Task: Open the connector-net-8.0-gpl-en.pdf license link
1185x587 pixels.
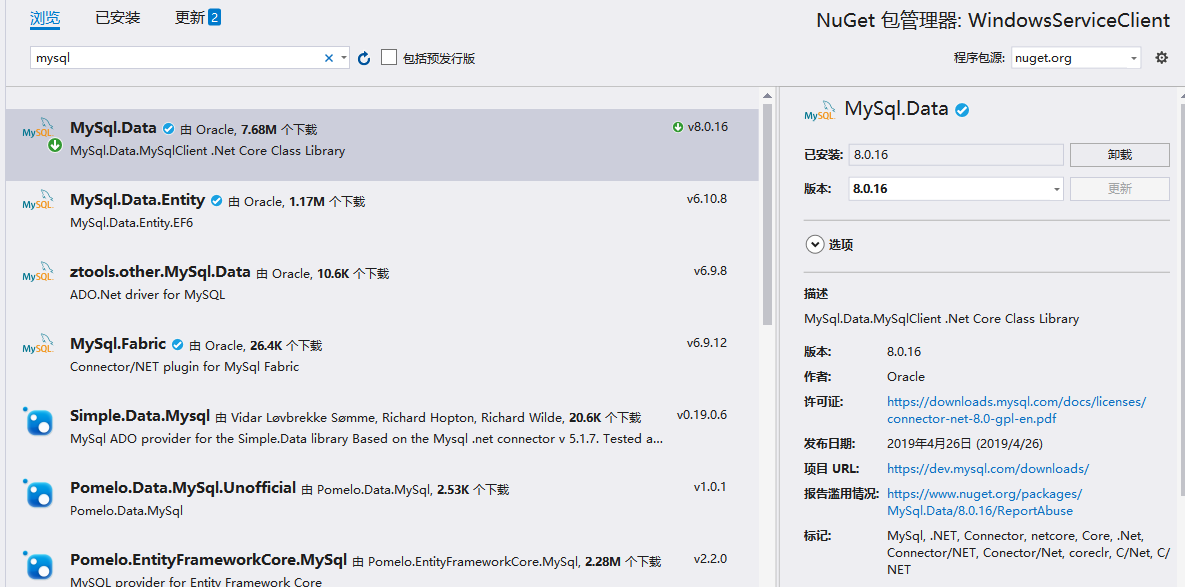Action: [x=1016, y=410]
